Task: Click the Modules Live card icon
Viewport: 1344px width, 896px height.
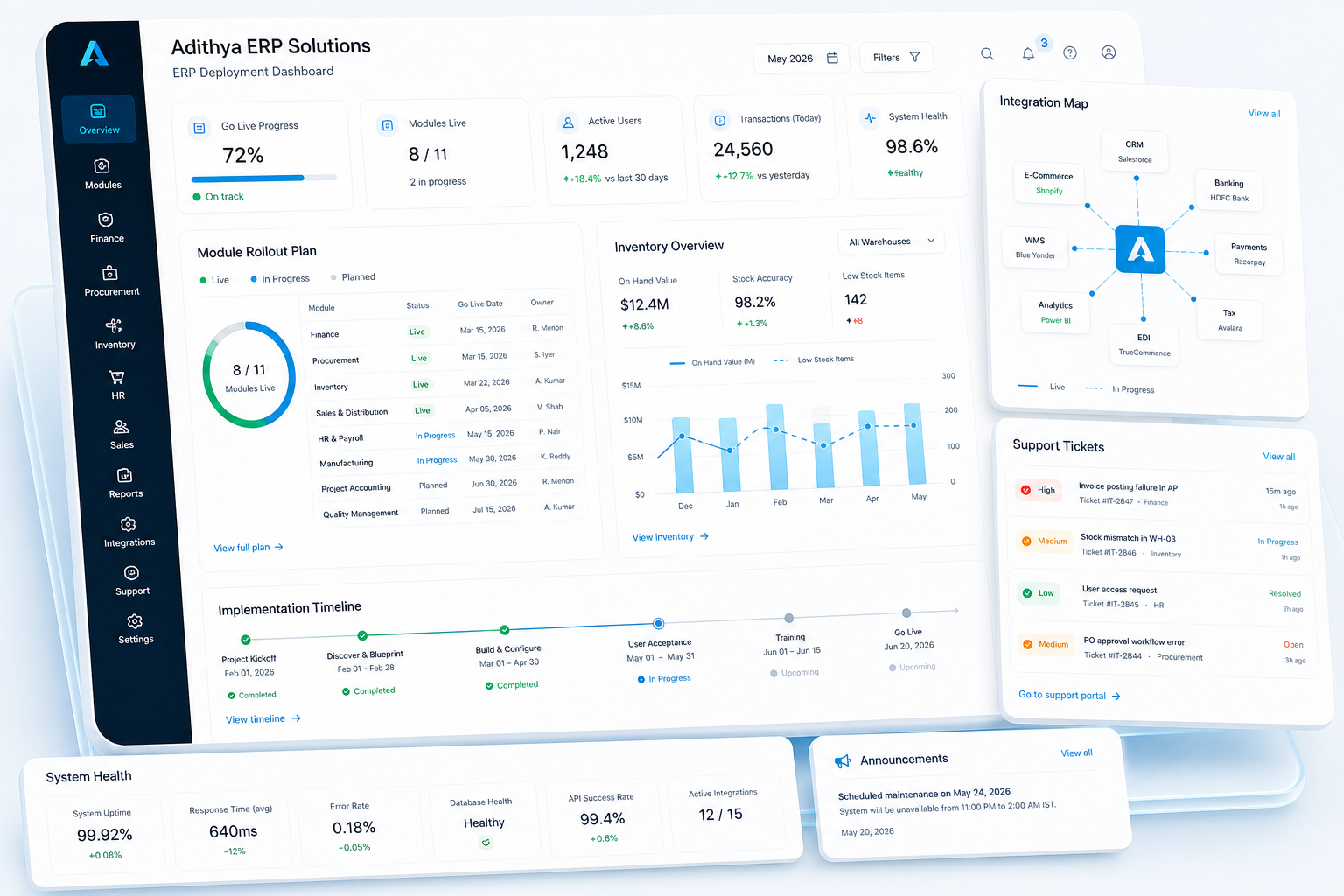Action: (387, 125)
